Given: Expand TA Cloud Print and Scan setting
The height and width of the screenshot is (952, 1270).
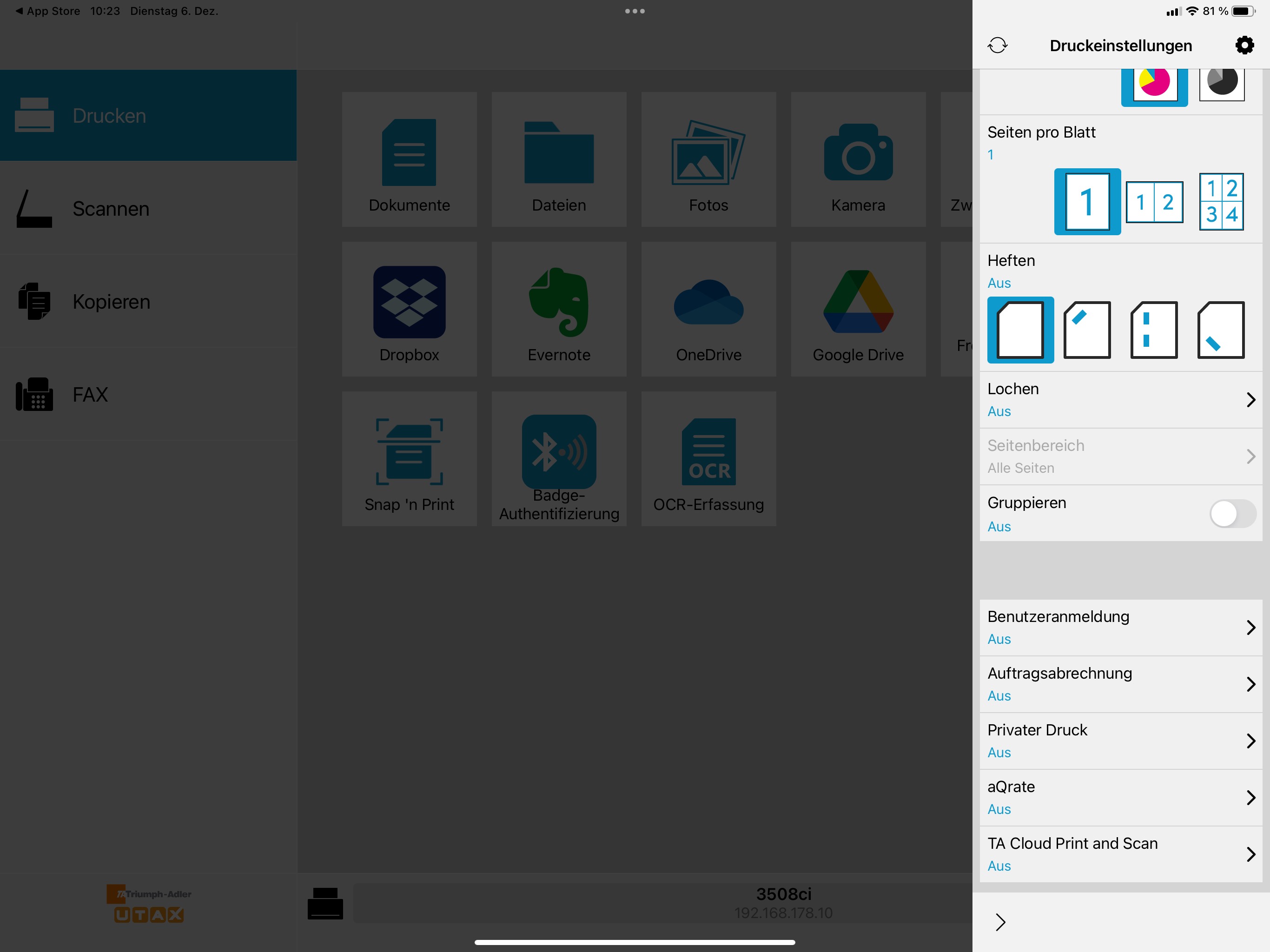Looking at the screenshot, I should pyautogui.click(x=1121, y=854).
